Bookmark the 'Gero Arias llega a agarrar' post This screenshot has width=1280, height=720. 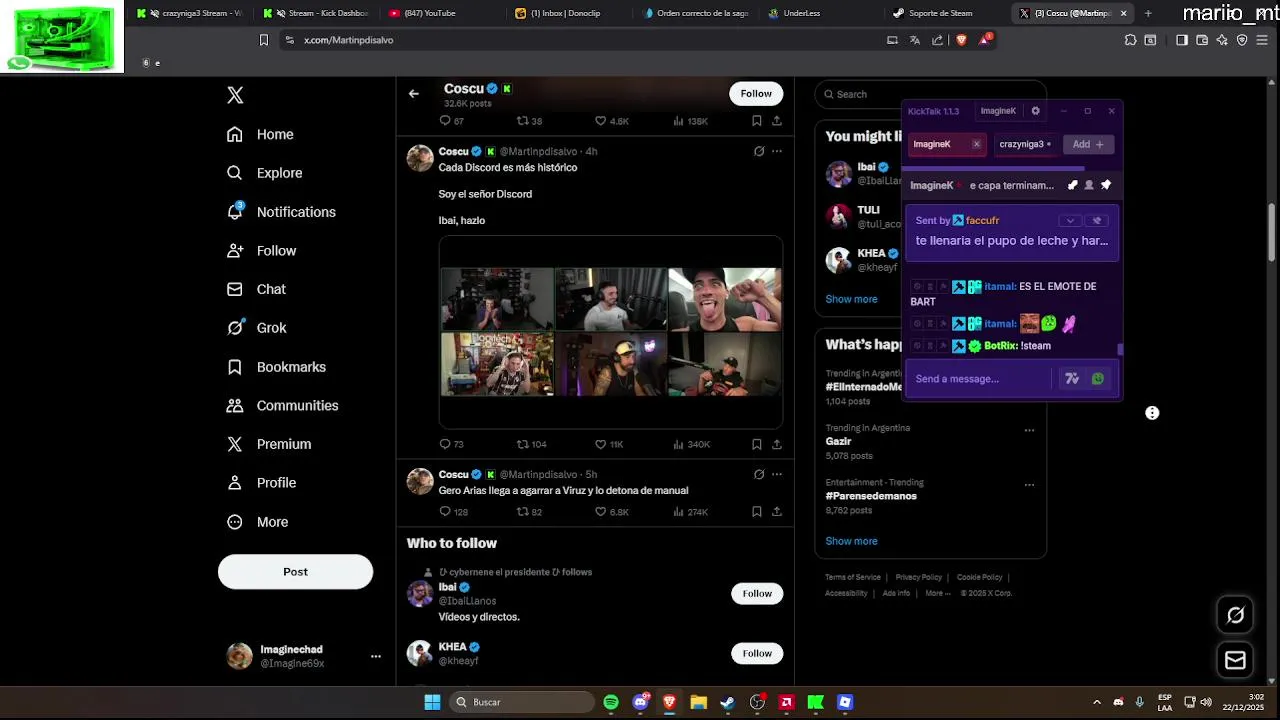point(757,511)
